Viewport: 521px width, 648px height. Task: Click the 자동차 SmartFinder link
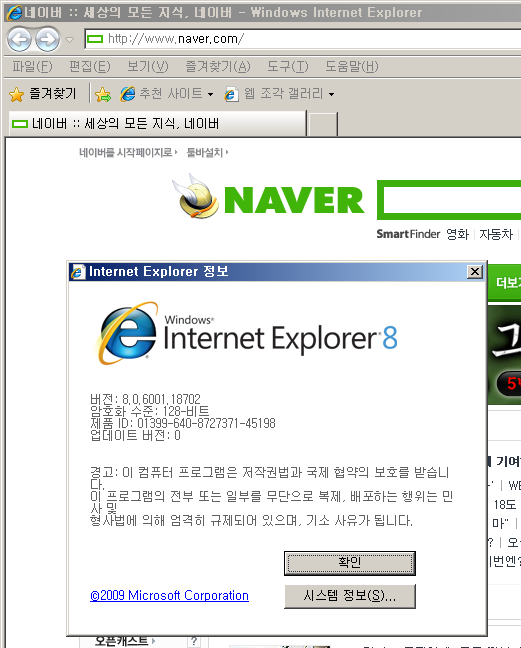[x=496, y=234]
